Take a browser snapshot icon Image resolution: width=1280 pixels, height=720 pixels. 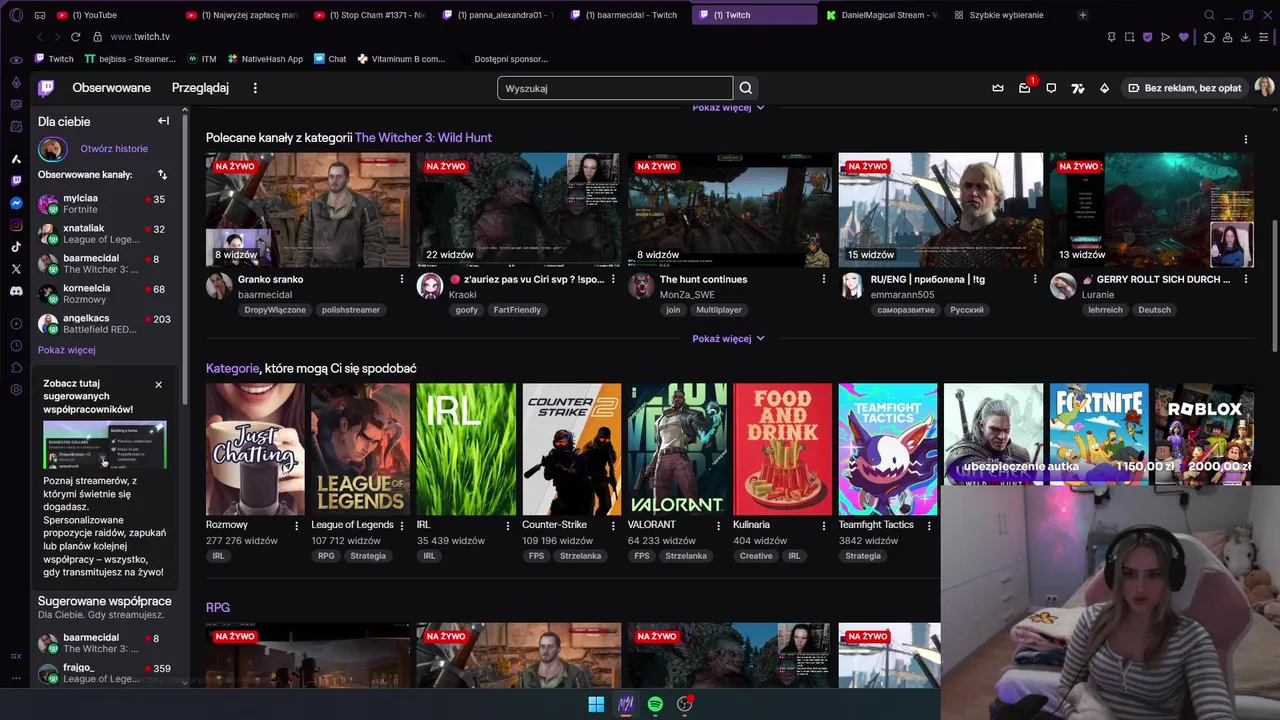tap(1129, 37)
